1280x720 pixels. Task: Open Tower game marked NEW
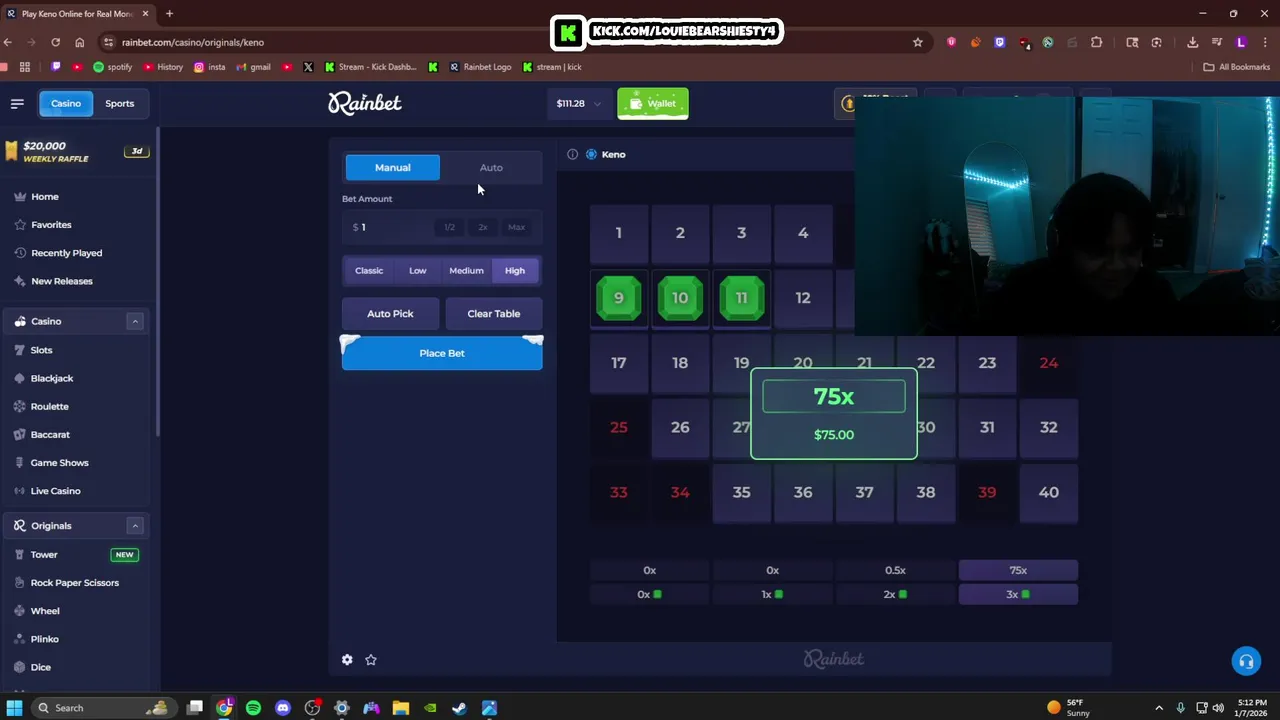(77, 555)
